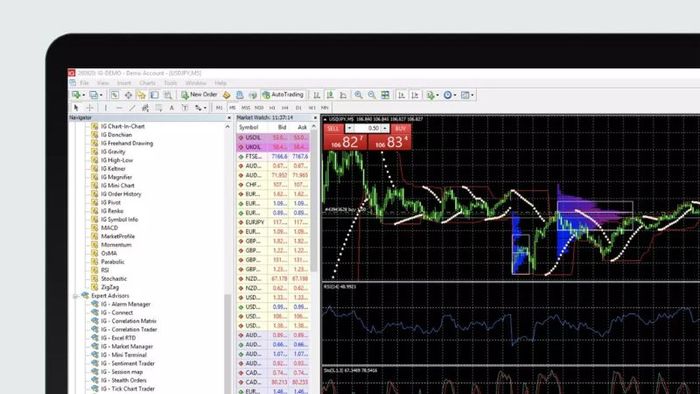Image resolution: width=700 pixels, height=394 pixels.
Task: Click the red SELL button
Action: [x=333, y=129]
